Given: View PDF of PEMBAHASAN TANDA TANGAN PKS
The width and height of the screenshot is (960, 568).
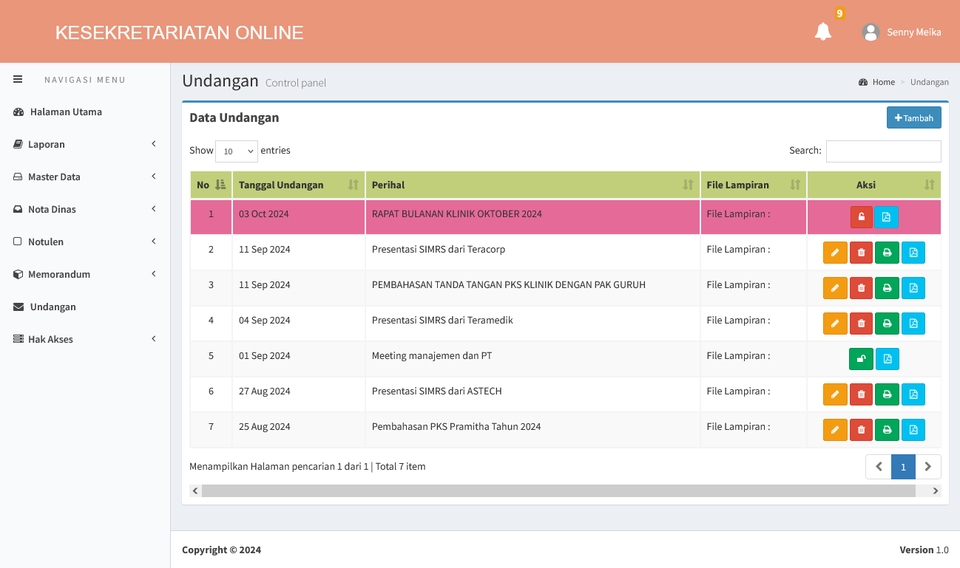Looking at the screenshot, I should [x=913, y=288].
